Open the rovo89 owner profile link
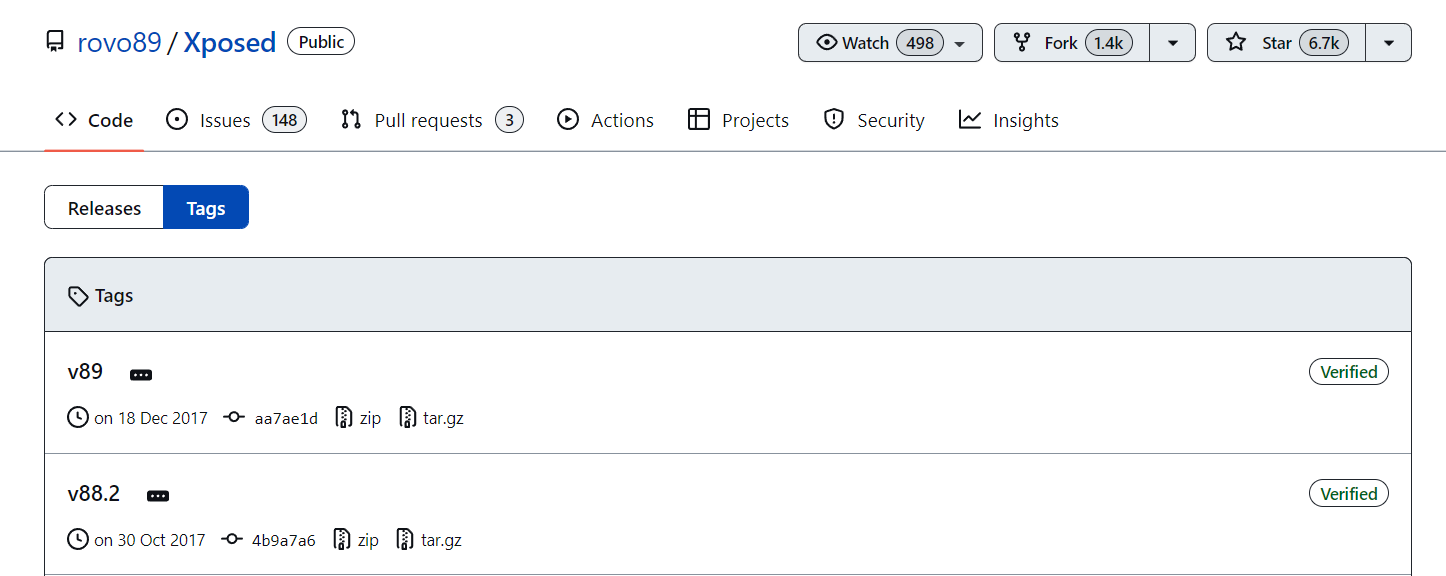Viewport: 1446px width, 576px height. coord(119,42)
